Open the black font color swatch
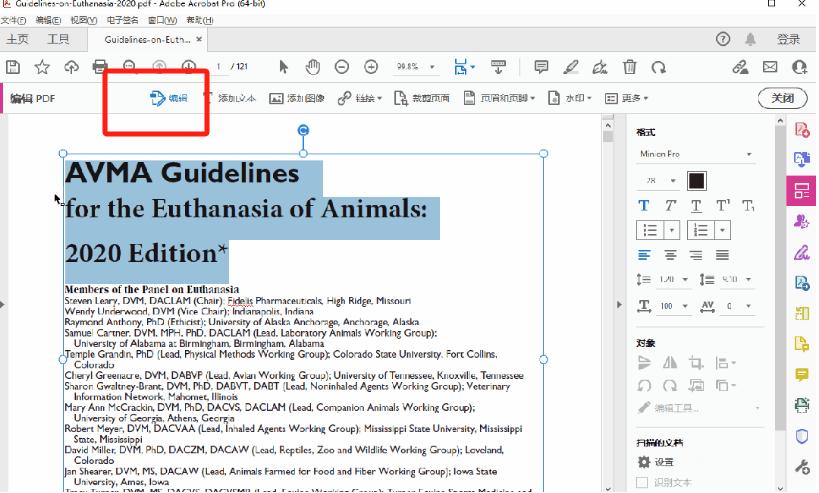The image size is (819, 493). pyautogui.click(x=697, y=181)
